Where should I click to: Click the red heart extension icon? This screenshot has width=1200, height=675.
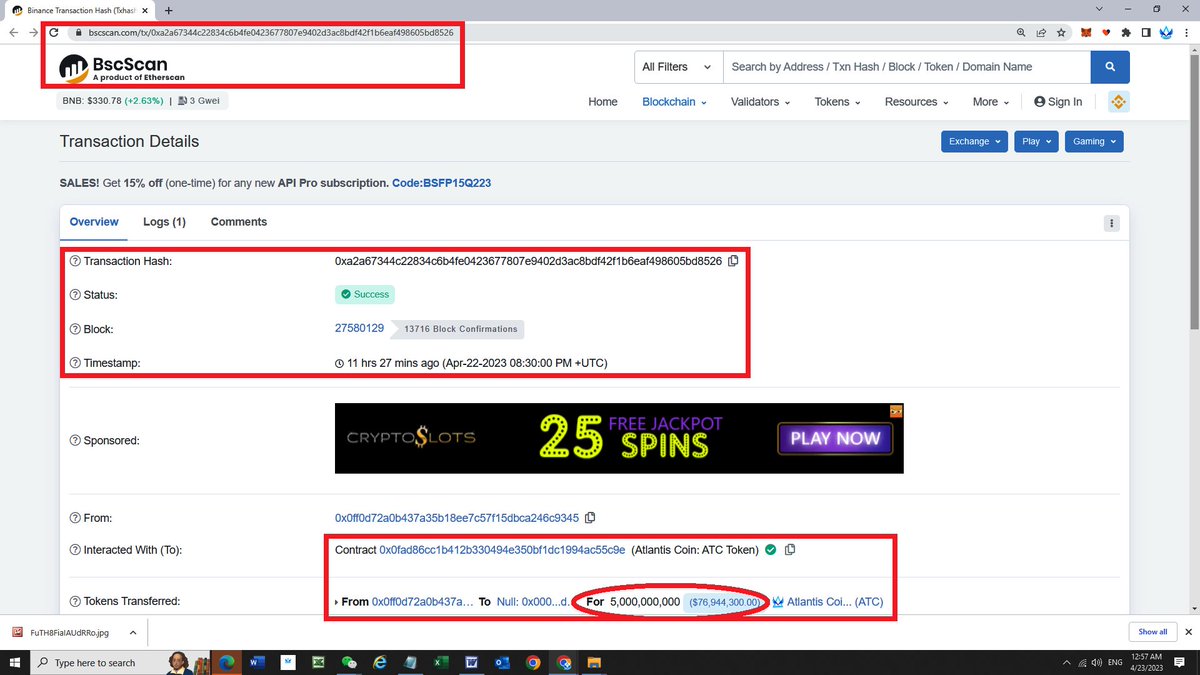1107,33
